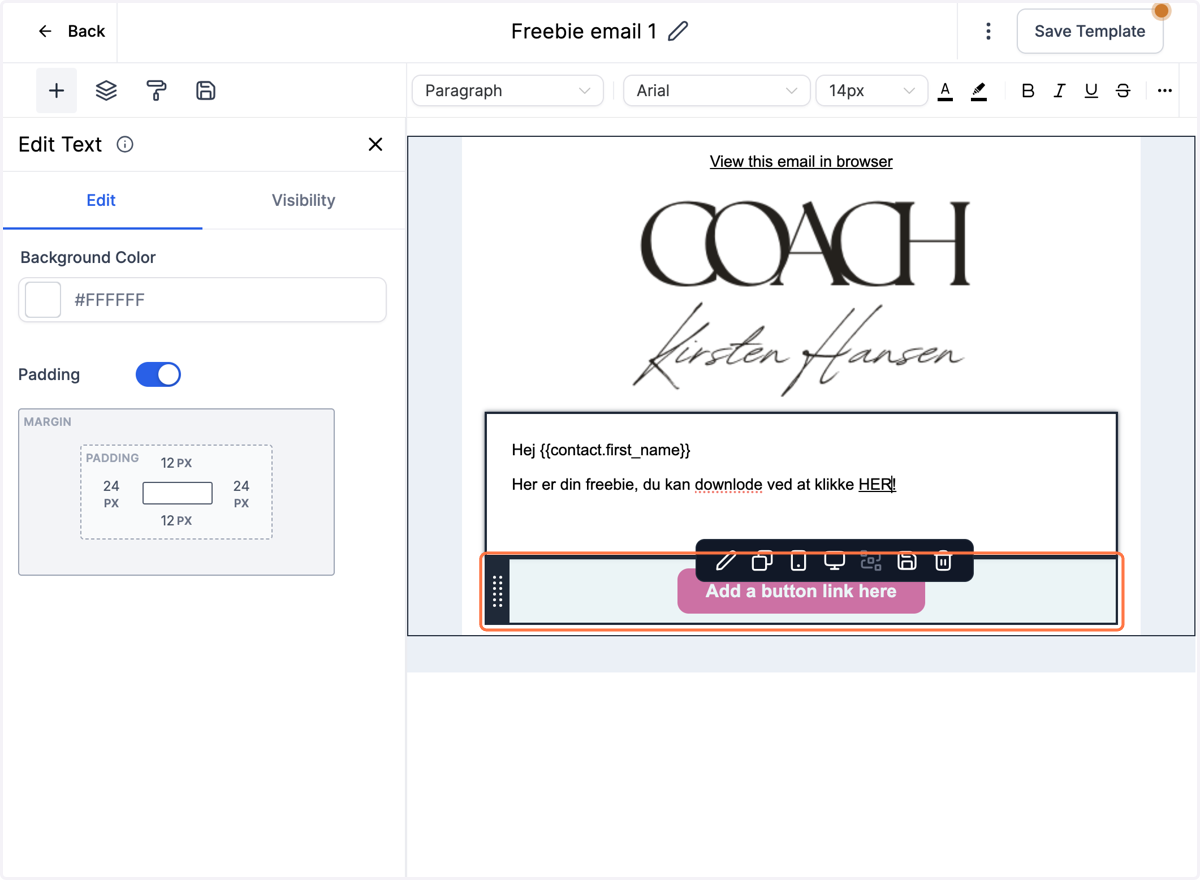Click the #FFFFFF background color input field
The width and height of the screenshot is (1200, 880).
click(202, 300)
